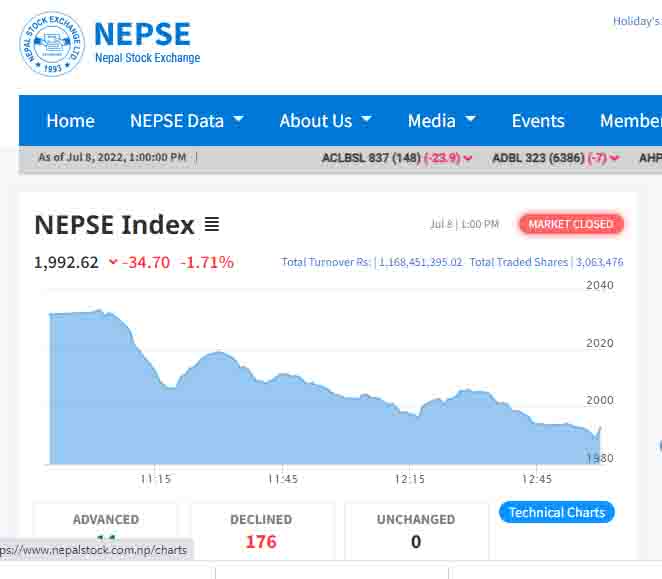Click the Total Traded Shares figure
The height and width of the screenshot is (579, 662).
pyautogui.click(x=598, y=263)
